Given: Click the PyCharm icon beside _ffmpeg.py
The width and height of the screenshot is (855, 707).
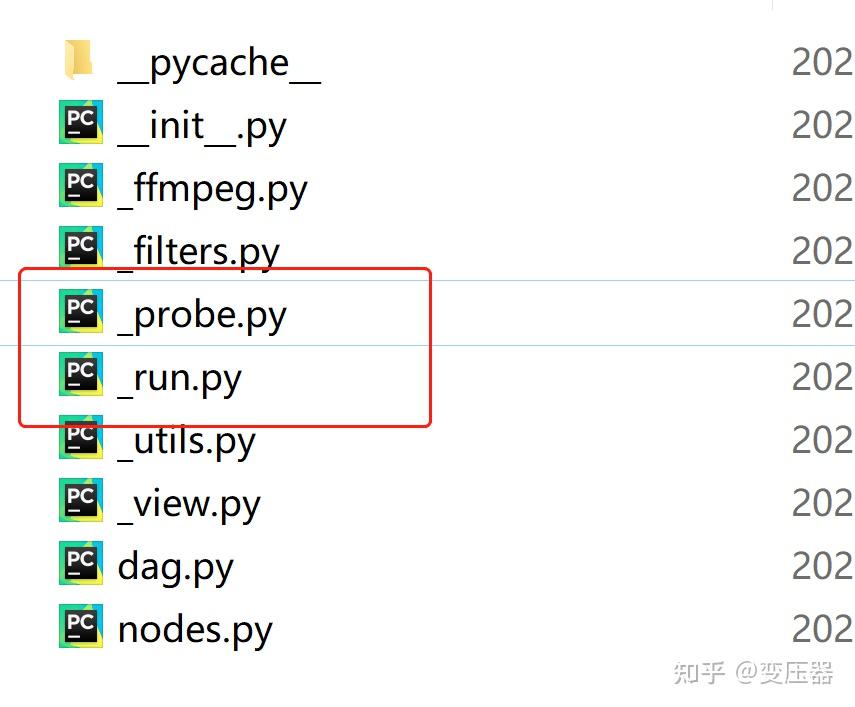Looking at the screenshot, I should pyautogui.click(x=81, y=186).
